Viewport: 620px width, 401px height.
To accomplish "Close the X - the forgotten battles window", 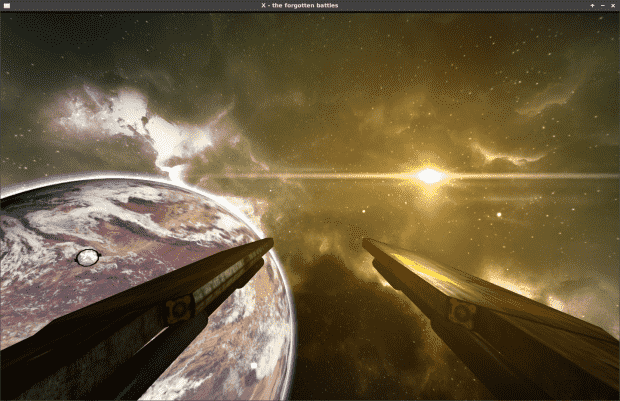I will pyautogui.click(x=612, y=5).
